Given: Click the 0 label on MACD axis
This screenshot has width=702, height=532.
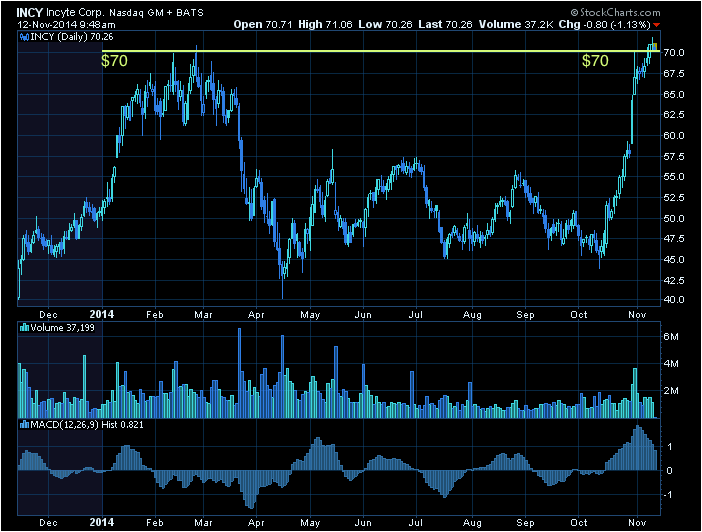Looking at the screenshot, I should (669, 471).
